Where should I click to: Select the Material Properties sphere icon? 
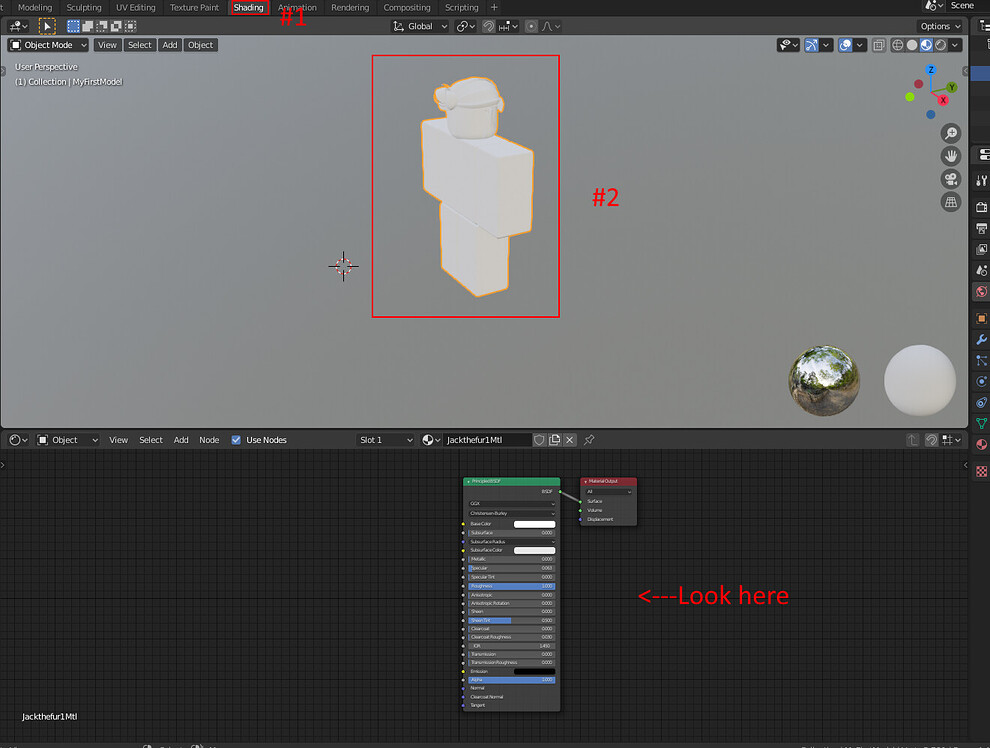[982, 443]
